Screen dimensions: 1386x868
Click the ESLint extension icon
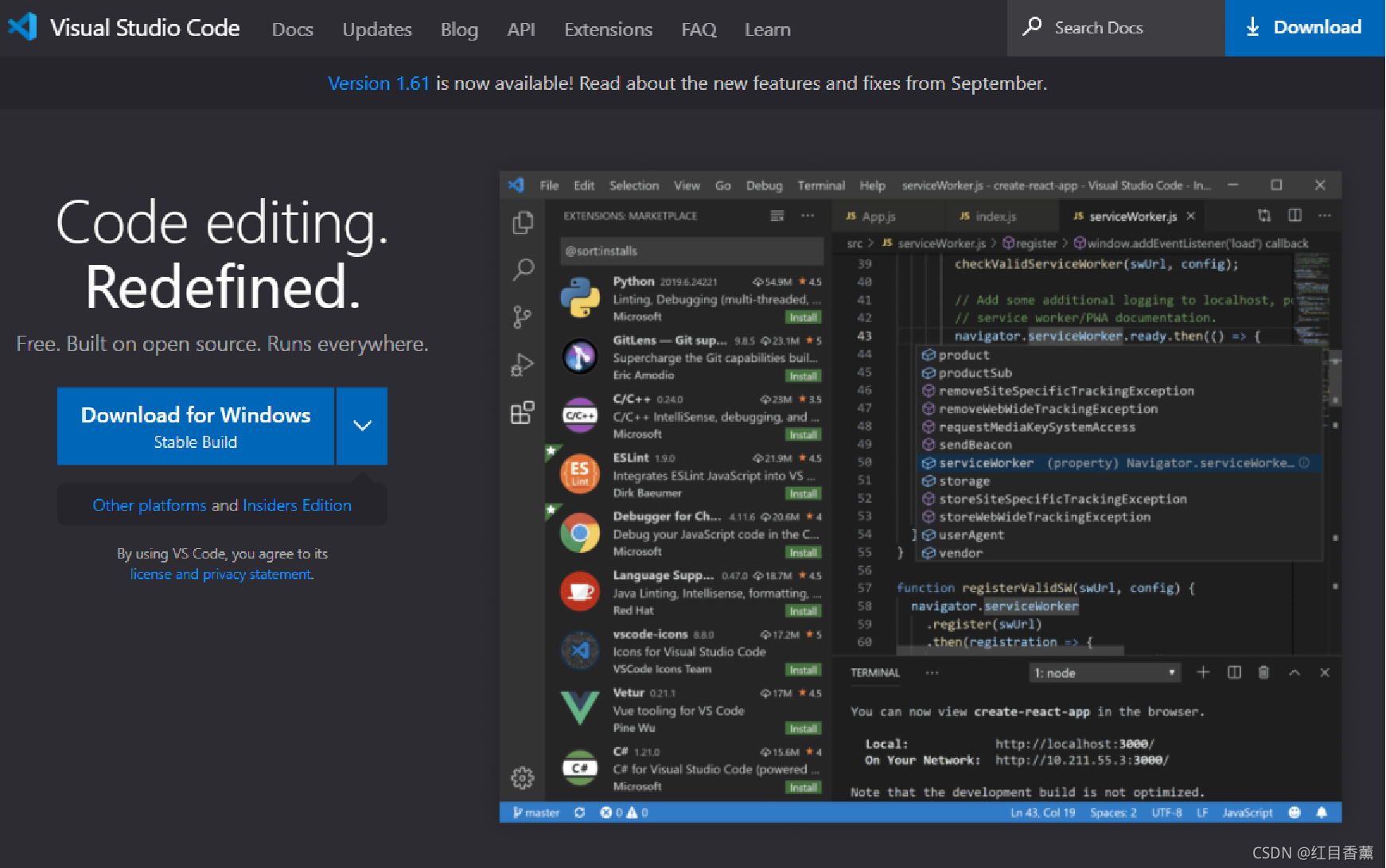580,474
